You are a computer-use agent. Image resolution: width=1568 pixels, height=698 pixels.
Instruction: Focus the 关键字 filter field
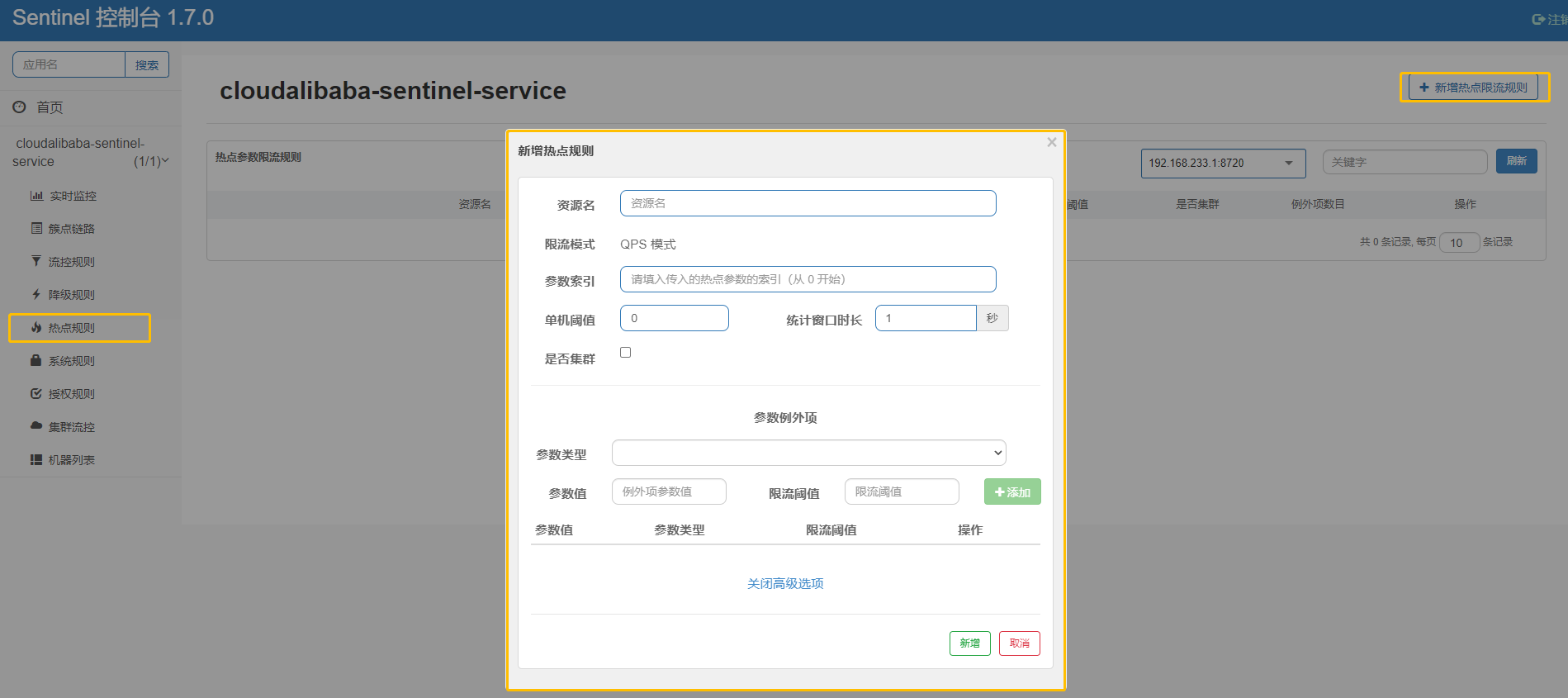coord(1405,162)
